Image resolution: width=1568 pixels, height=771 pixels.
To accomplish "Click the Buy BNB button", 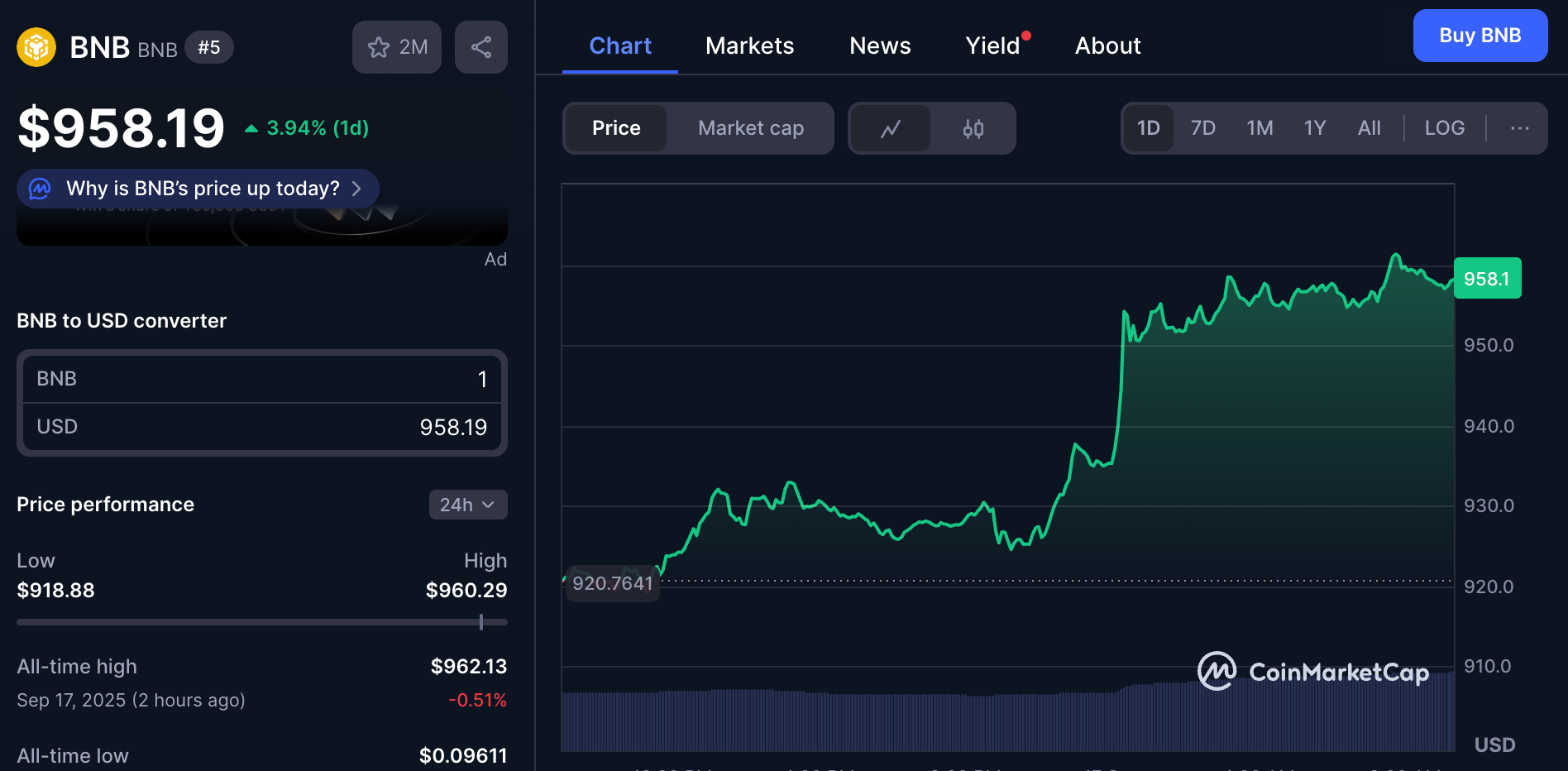I will [x=1480, y=36].
